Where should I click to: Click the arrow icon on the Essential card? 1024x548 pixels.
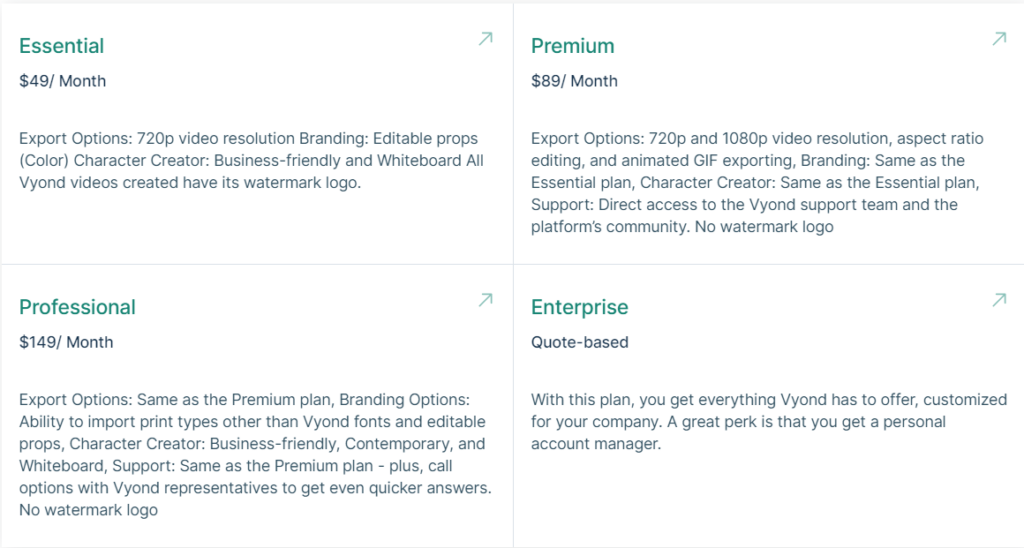pos(485,39)
